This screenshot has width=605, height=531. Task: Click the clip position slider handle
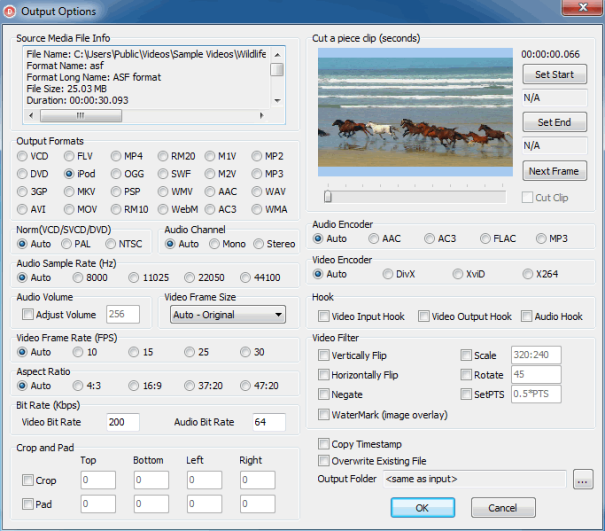(328, 196)
